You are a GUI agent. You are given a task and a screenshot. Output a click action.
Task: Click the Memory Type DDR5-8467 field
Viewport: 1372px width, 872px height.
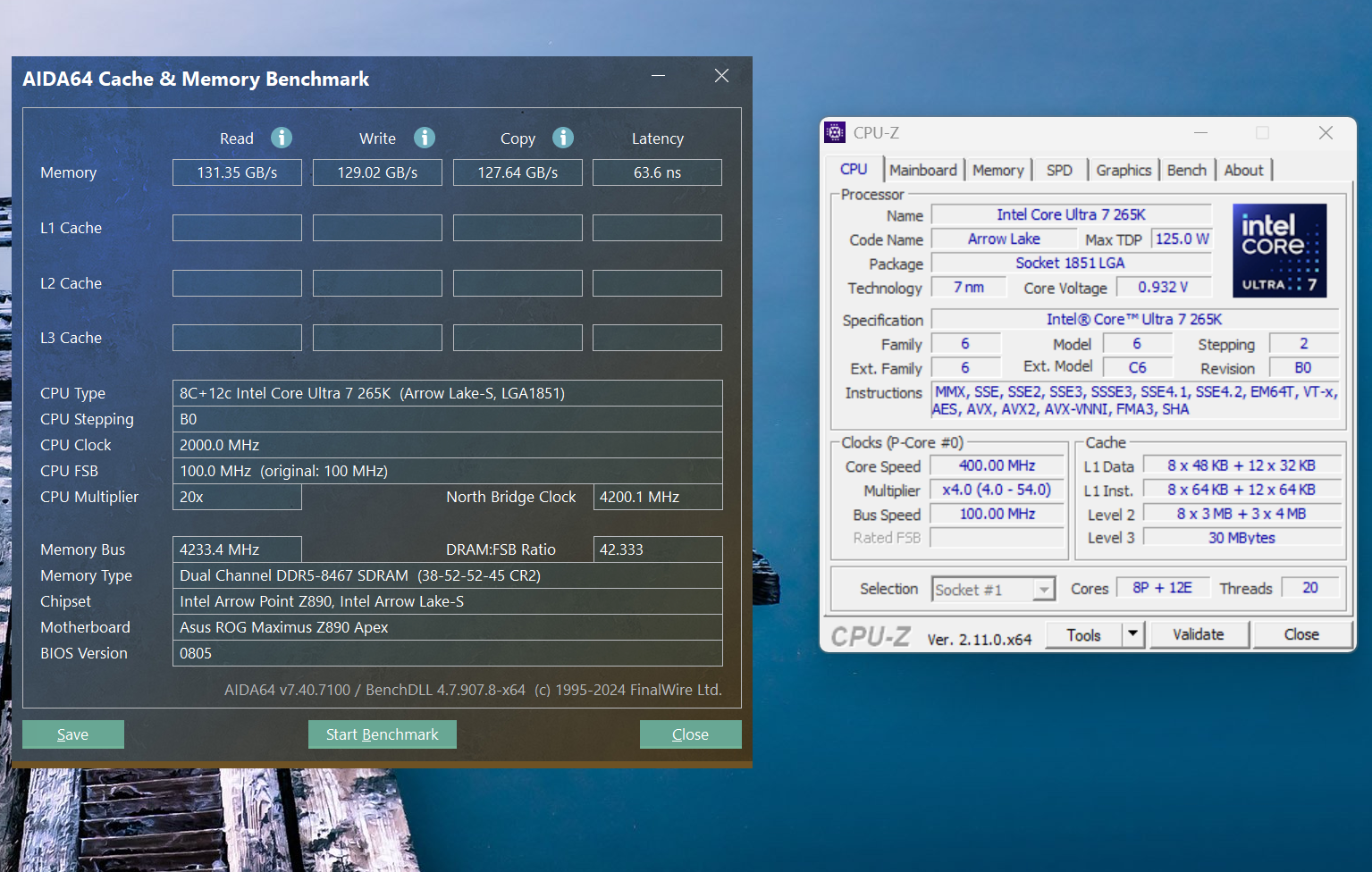click(x=447, y=575)
